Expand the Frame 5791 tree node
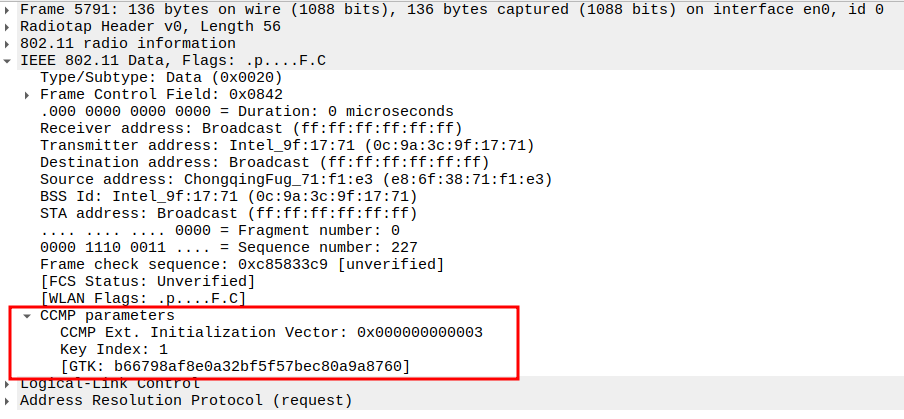 [9, 9]
